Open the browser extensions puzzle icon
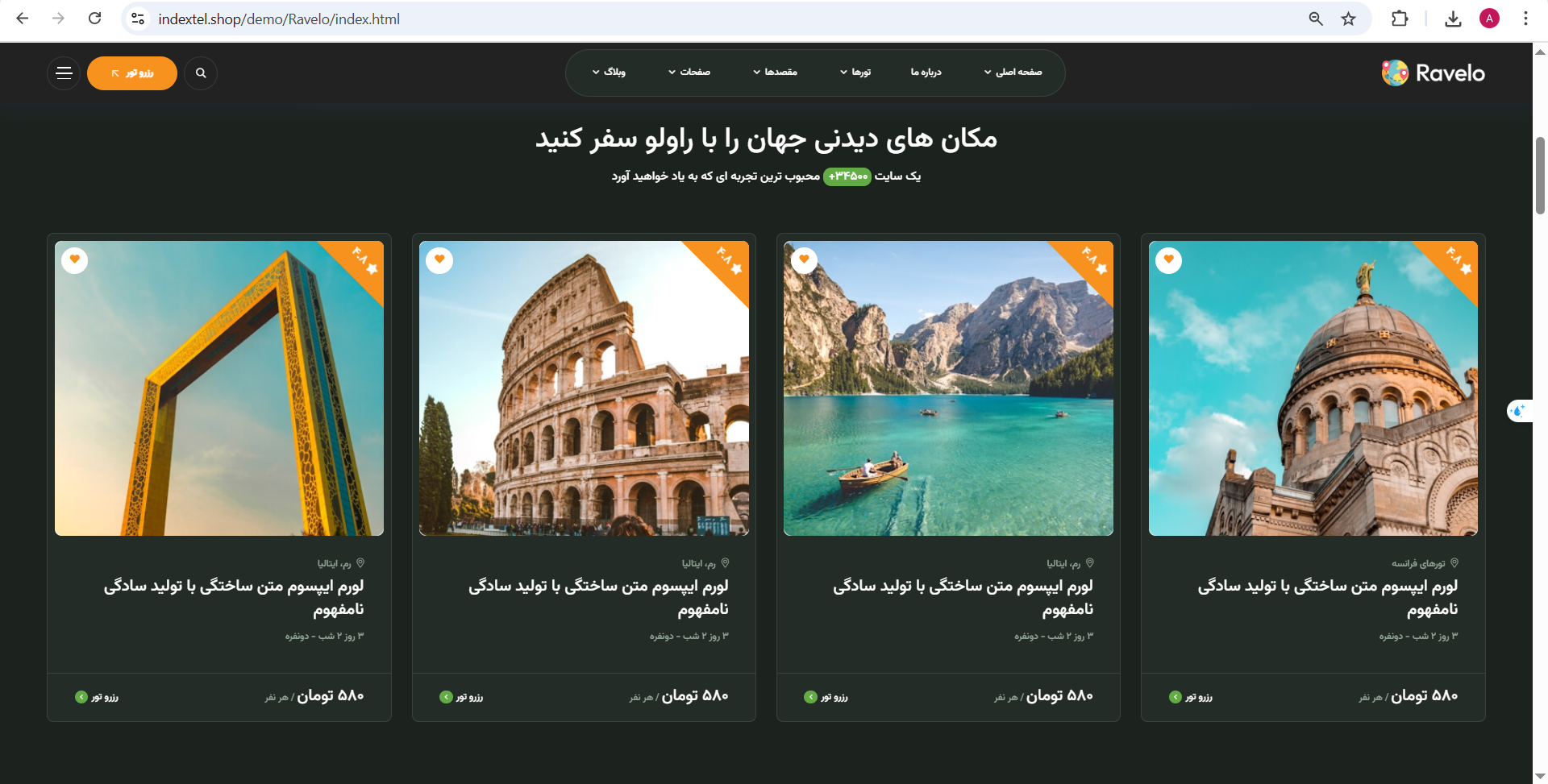The height and width of the screenshot is (784, 1548). tap(1400, 19)
